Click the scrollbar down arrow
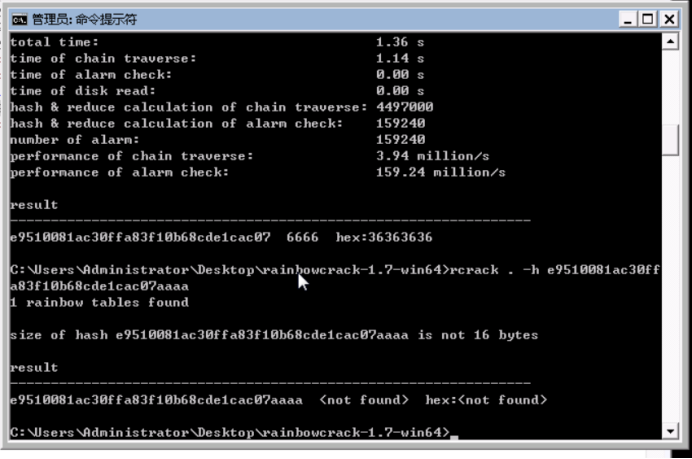Screen dimensions: 692x459 [670, 431]
